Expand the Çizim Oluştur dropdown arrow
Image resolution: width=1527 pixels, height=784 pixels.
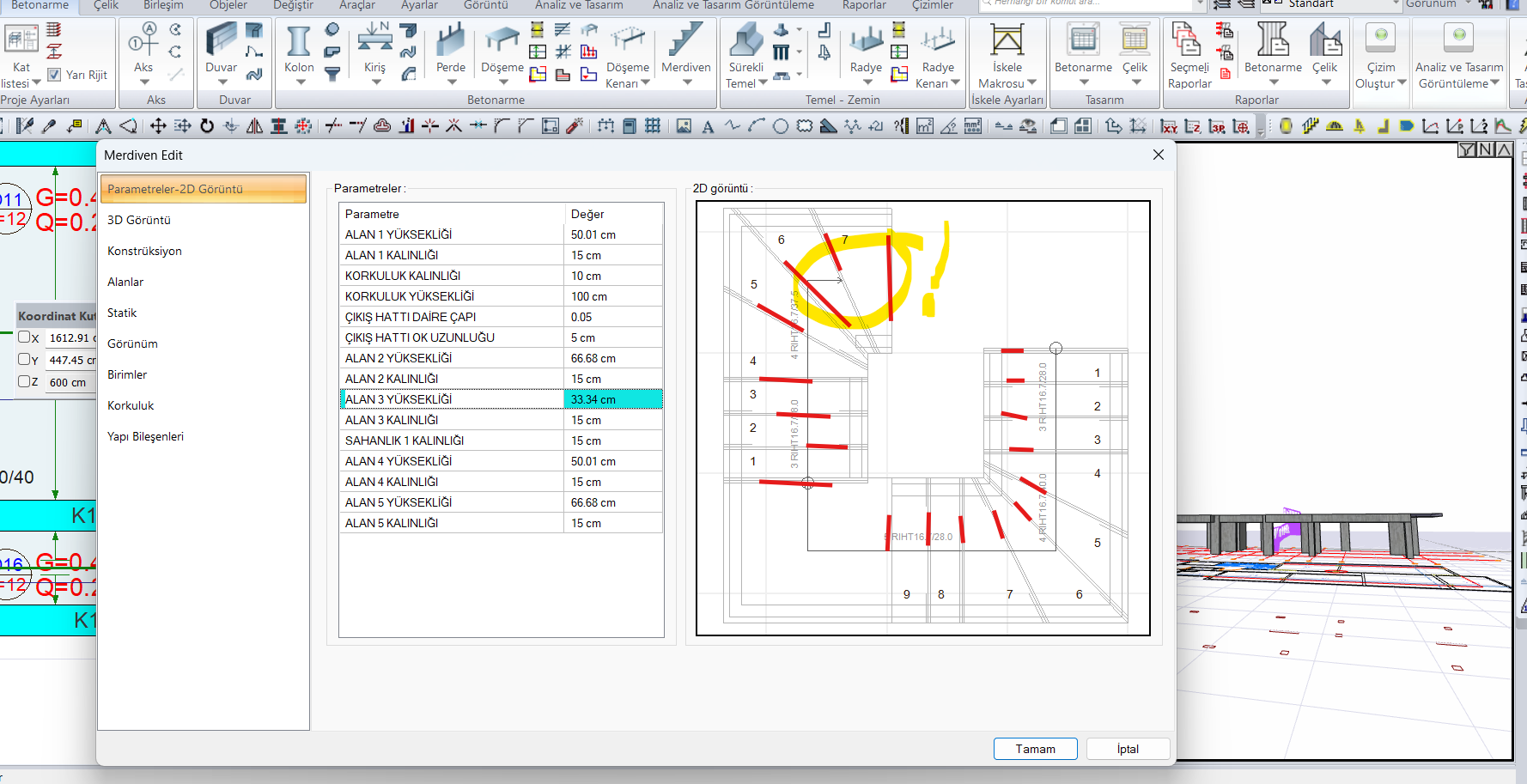click(x=1402, y=83)
